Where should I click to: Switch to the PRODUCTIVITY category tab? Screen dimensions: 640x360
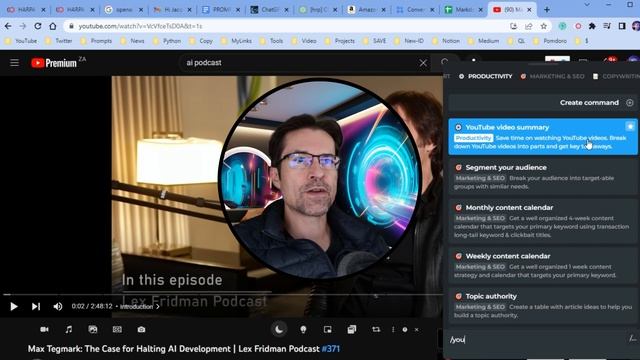click(485, 76)
